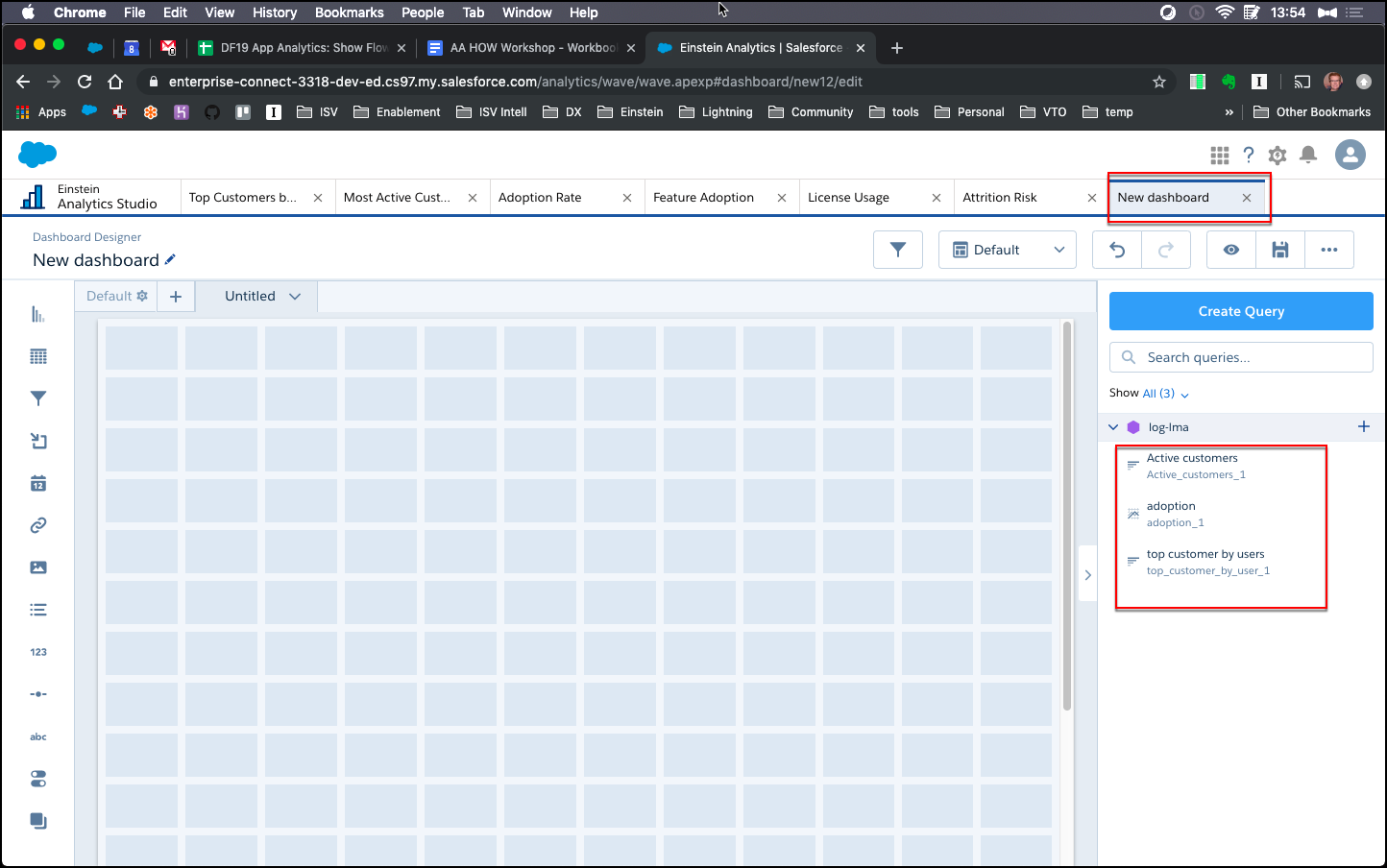The width and height of the screenshot is (1387, 868).
Task: Click the Create Query button
Action: [1241, 311]
